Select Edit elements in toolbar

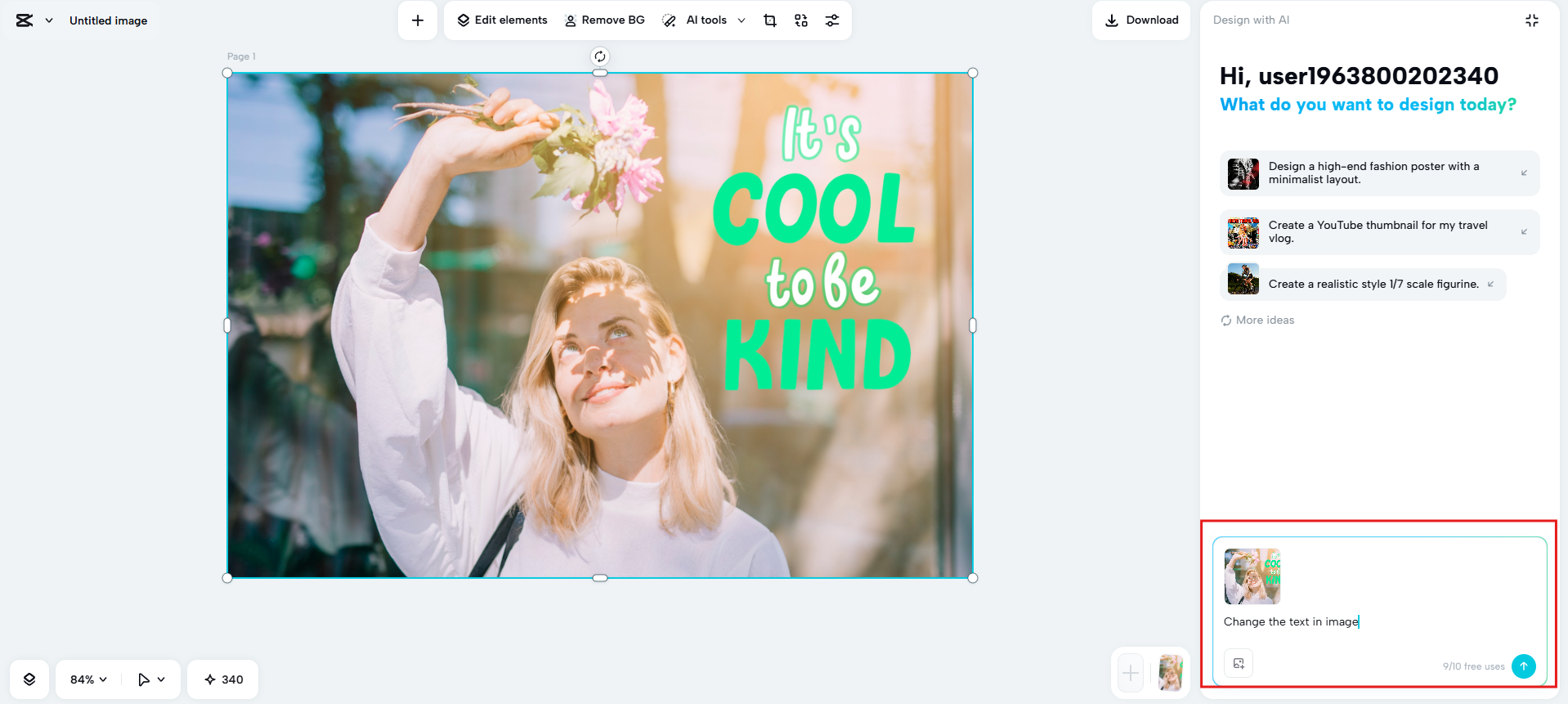(502, 20)
